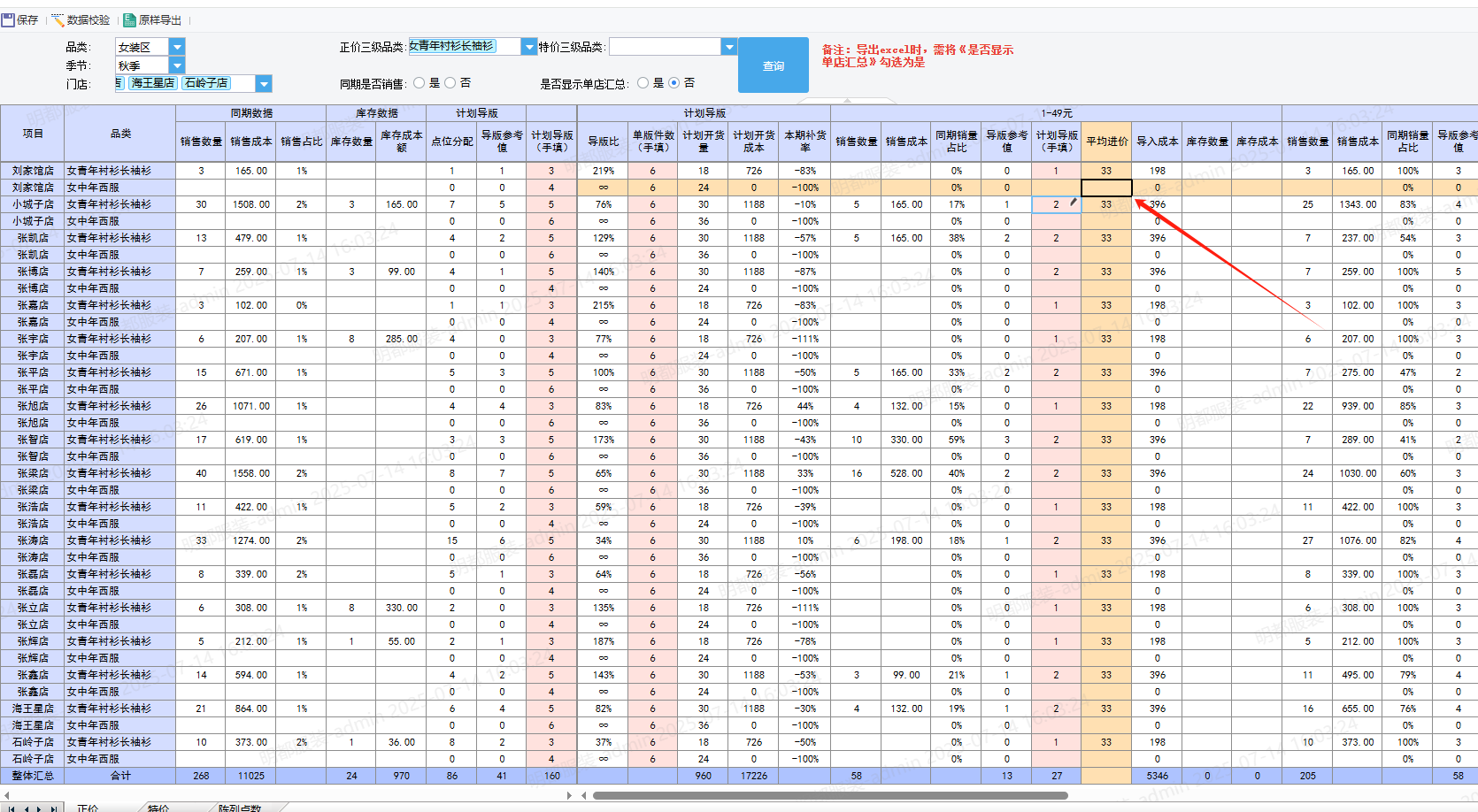
Task: Click the 整体汇总 cell in total row
Action: tap(33, 776)
